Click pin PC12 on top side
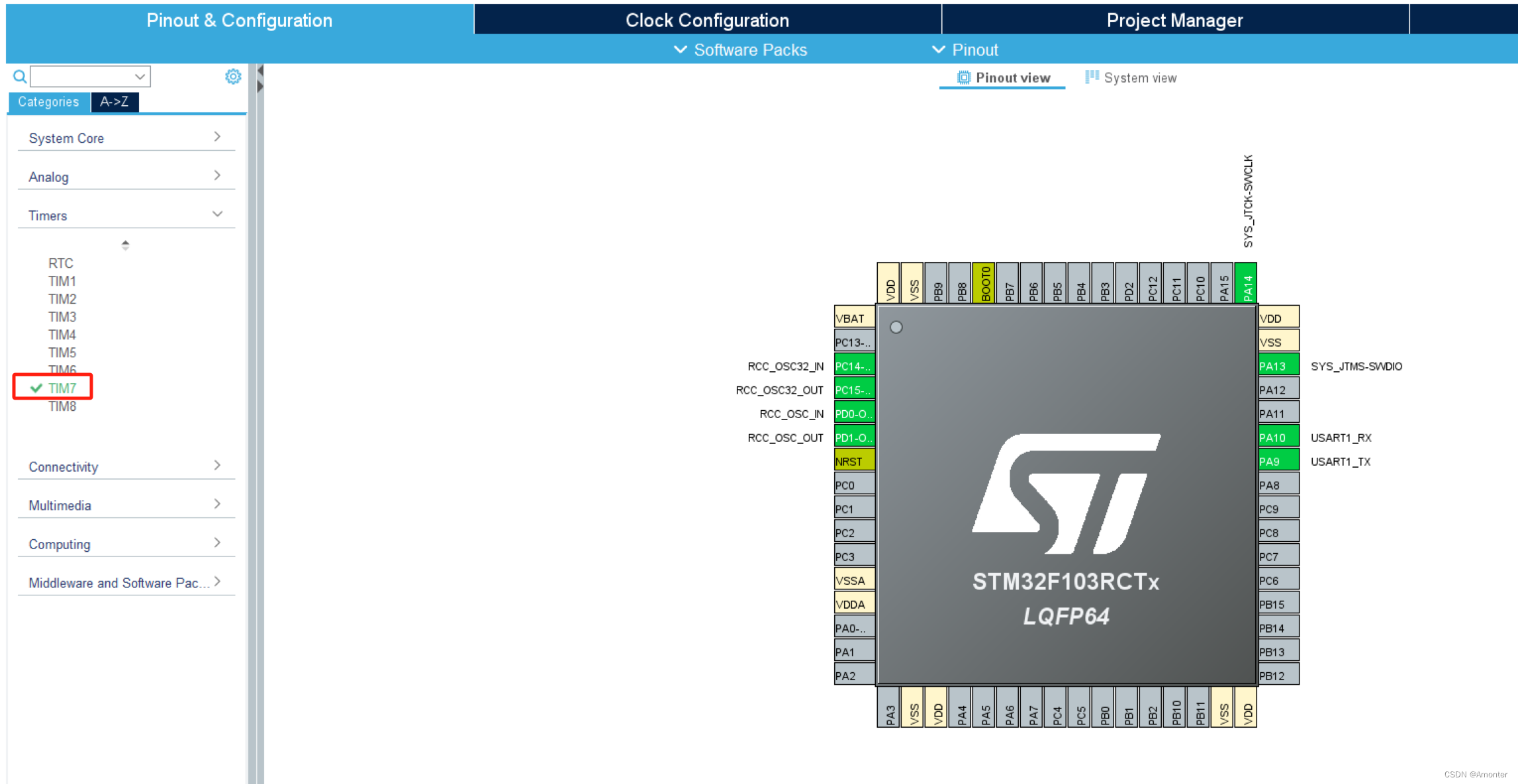The width and height of the screenshot is (1518, 784). coord(1151,283)
